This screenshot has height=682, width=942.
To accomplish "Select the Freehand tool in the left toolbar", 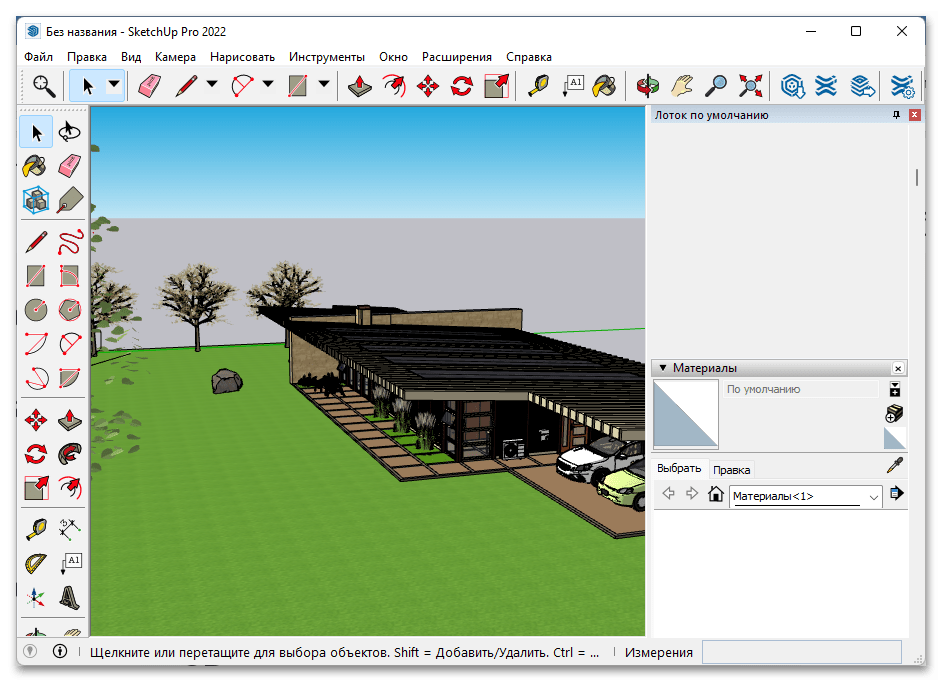I will (x=69, y=241).
